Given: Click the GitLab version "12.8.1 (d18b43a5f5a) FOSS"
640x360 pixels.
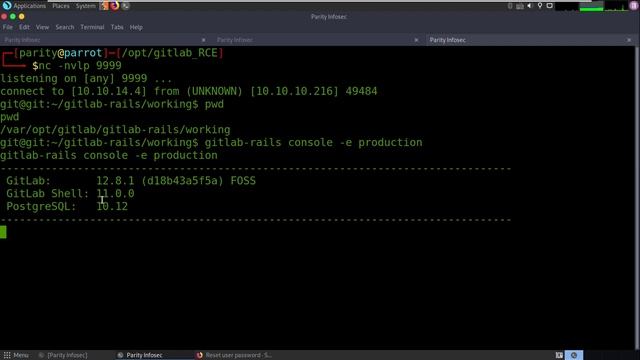Looking at the screenshot, I should coord(176,181).
